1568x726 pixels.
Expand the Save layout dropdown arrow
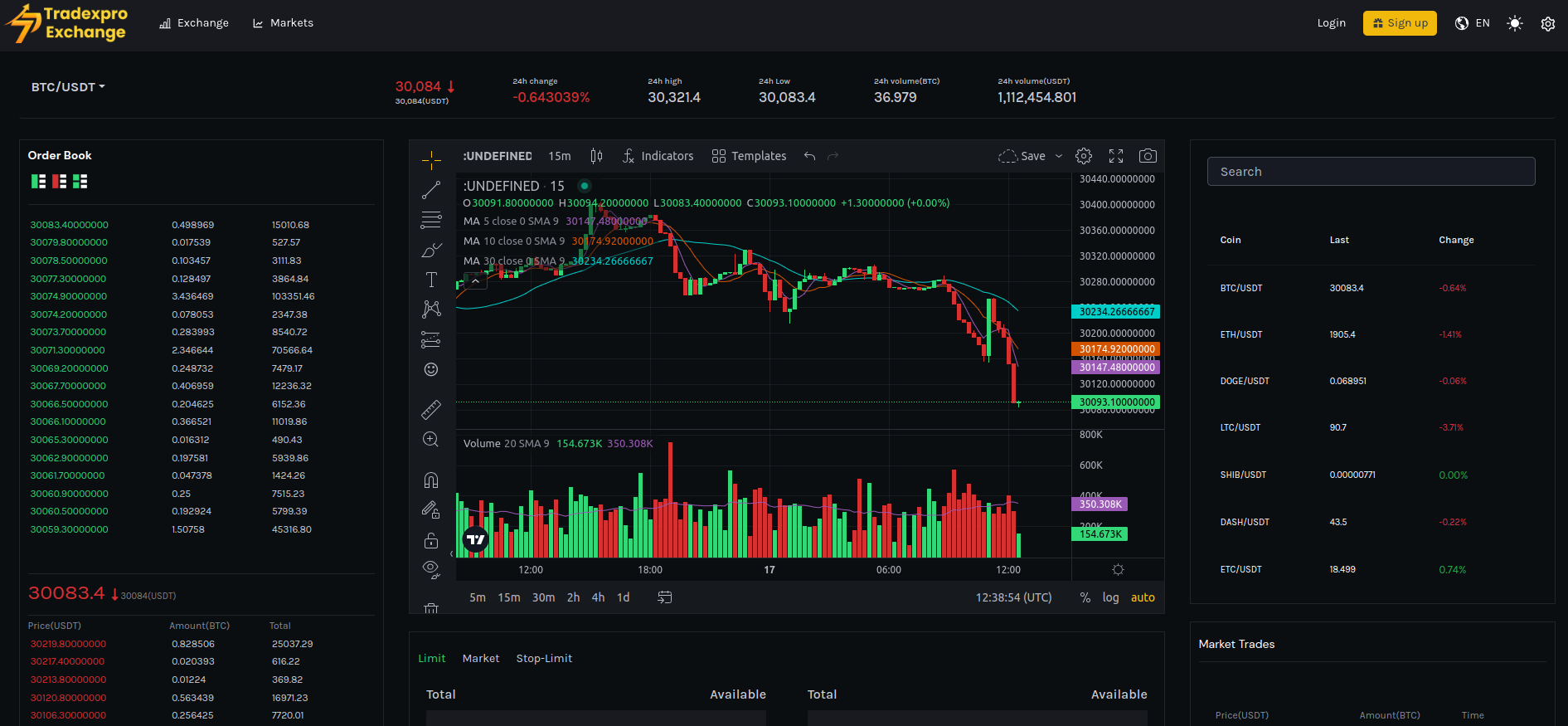[1059, 156]
